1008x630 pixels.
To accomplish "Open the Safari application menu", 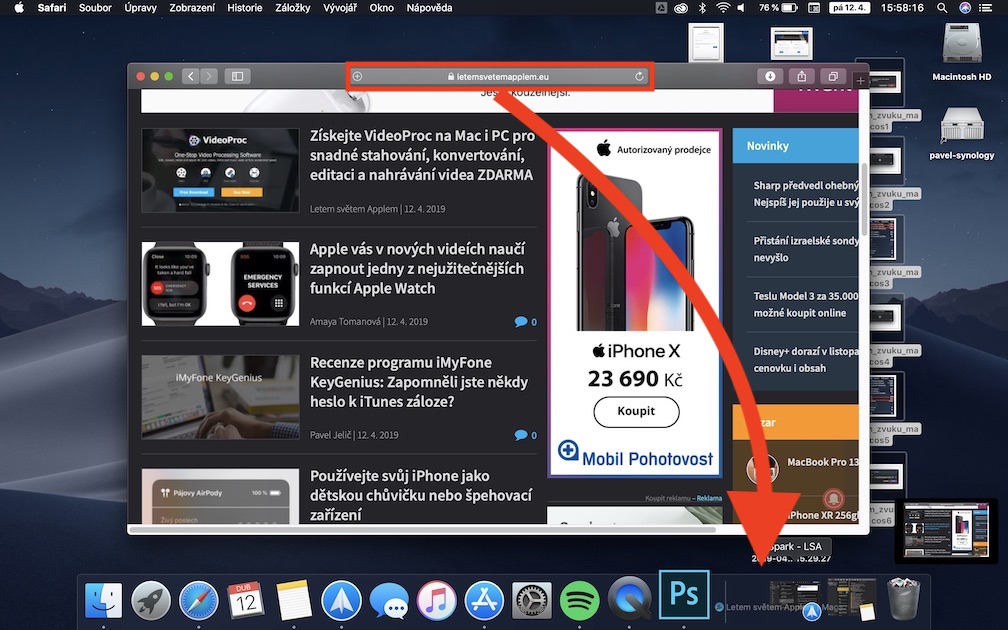I will (x=51, y=8).
